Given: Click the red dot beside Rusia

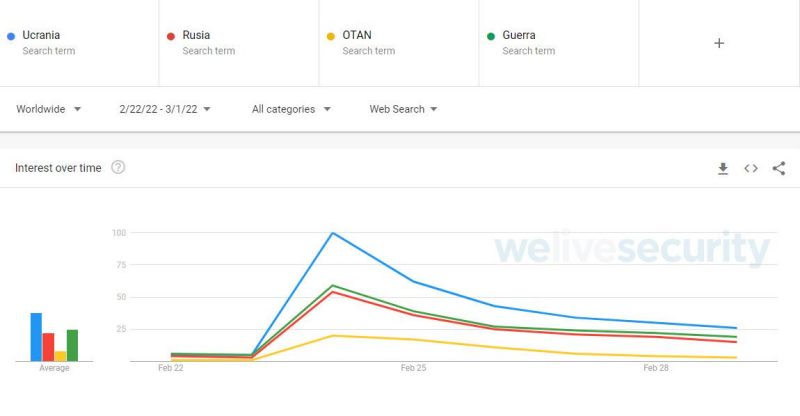Looking at the screenshot, I should (171, 36).
